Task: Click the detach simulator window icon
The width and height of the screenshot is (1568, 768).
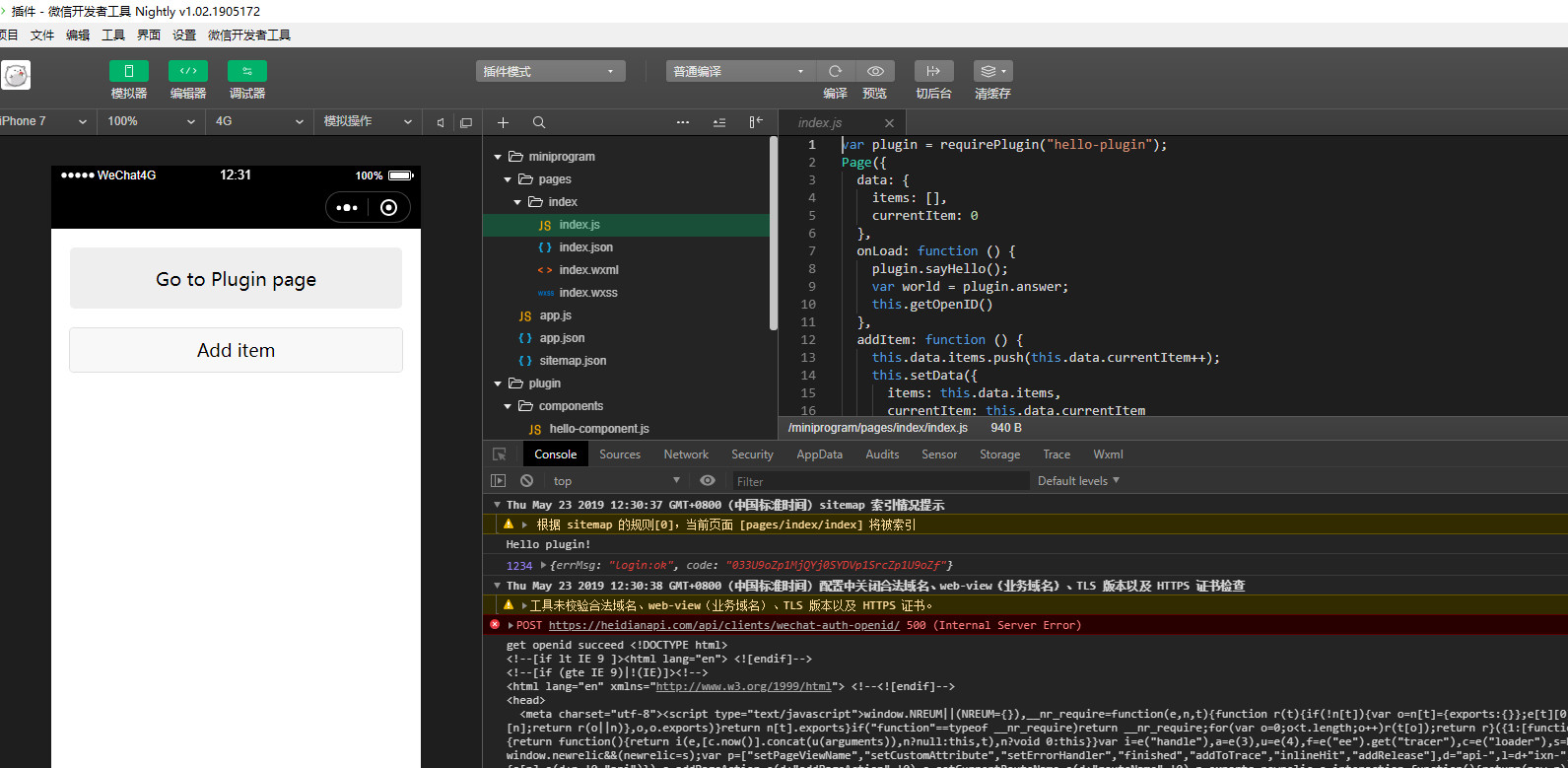Action: [466, 122]
